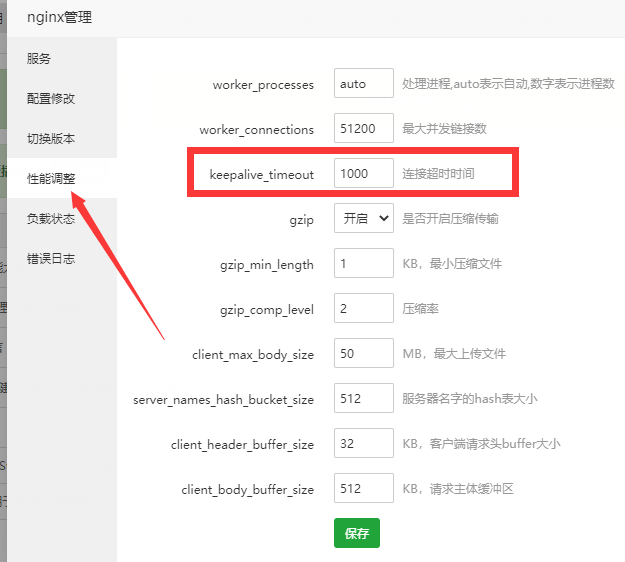
Task: Select 切换版本 in left menu
Action: coord(51,139)
